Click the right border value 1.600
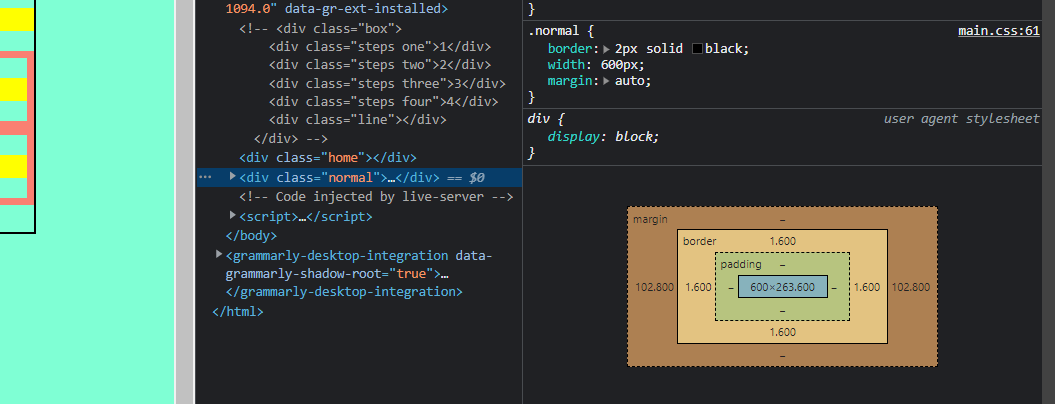Image resolution: width=1055 pixels, height=404 pixels. [867, 287]
